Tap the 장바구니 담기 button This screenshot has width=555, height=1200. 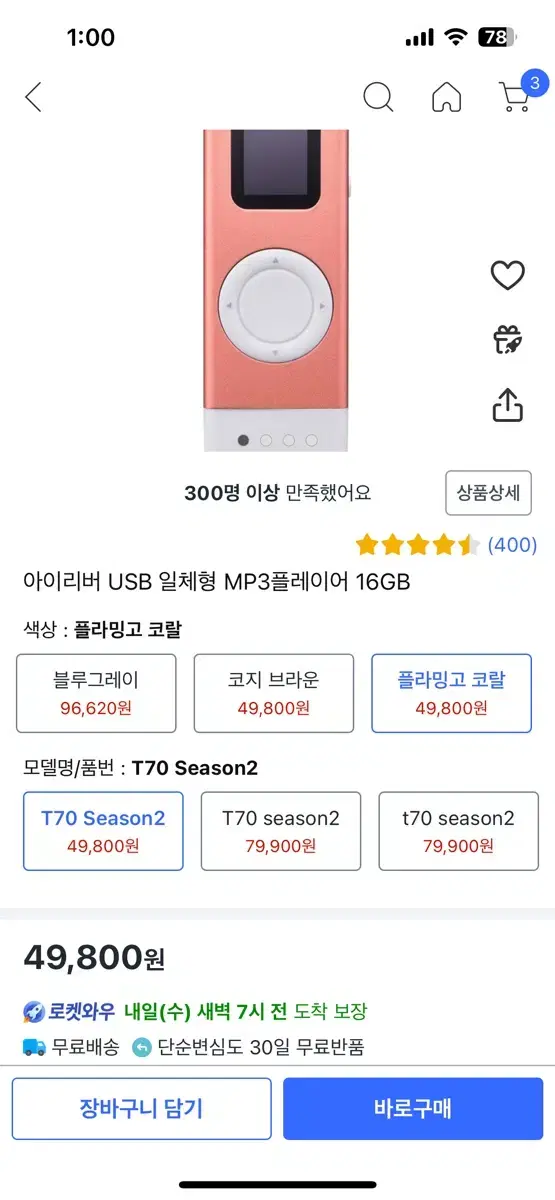(x=141, y=1108)
